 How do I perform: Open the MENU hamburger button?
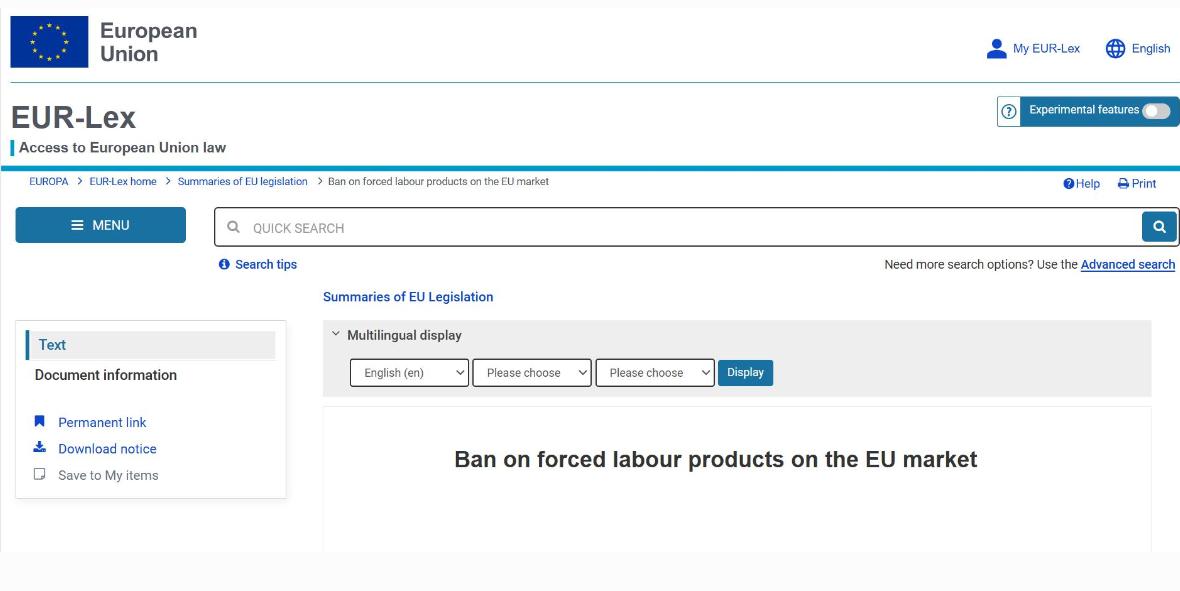pos(100,225)
